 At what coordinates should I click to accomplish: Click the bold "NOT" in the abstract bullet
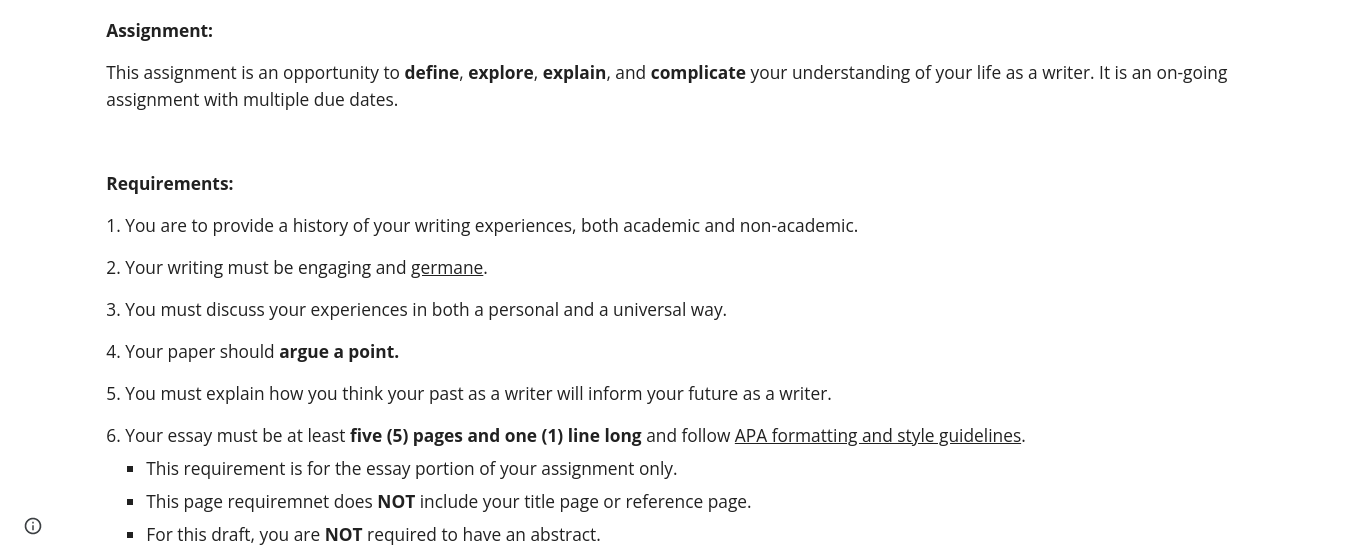pyautogui.click(x=343, y=535)
